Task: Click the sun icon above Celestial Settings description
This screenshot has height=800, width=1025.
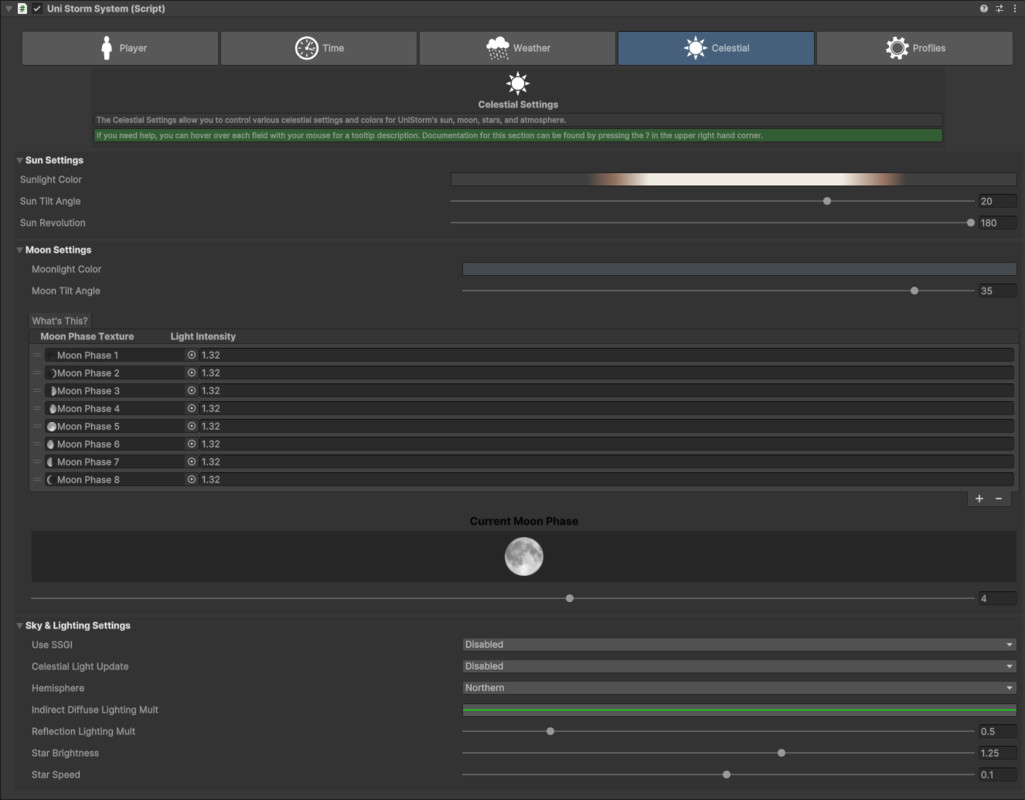Action: 517,82
